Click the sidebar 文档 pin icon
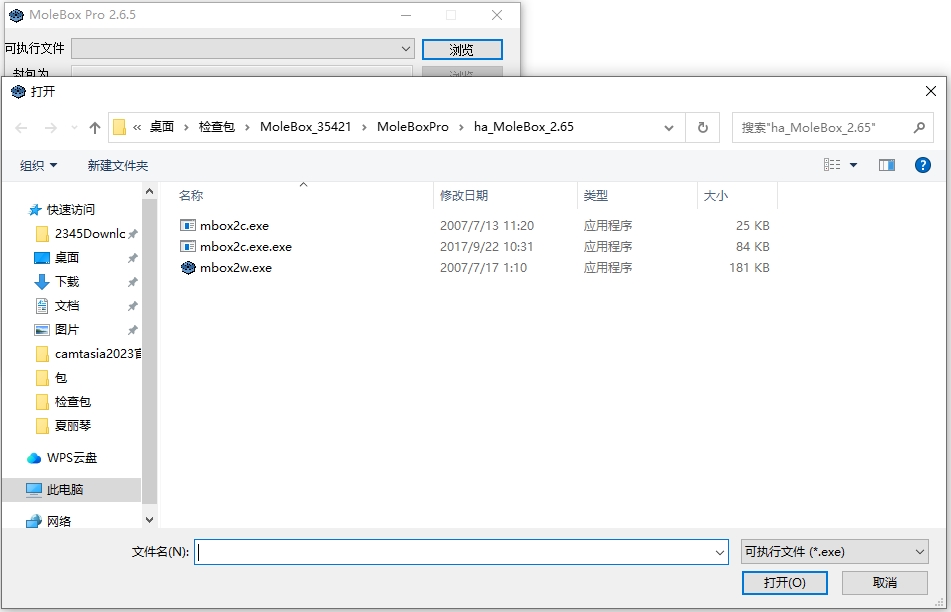This screenshot has width=951, height=612. 132,306
